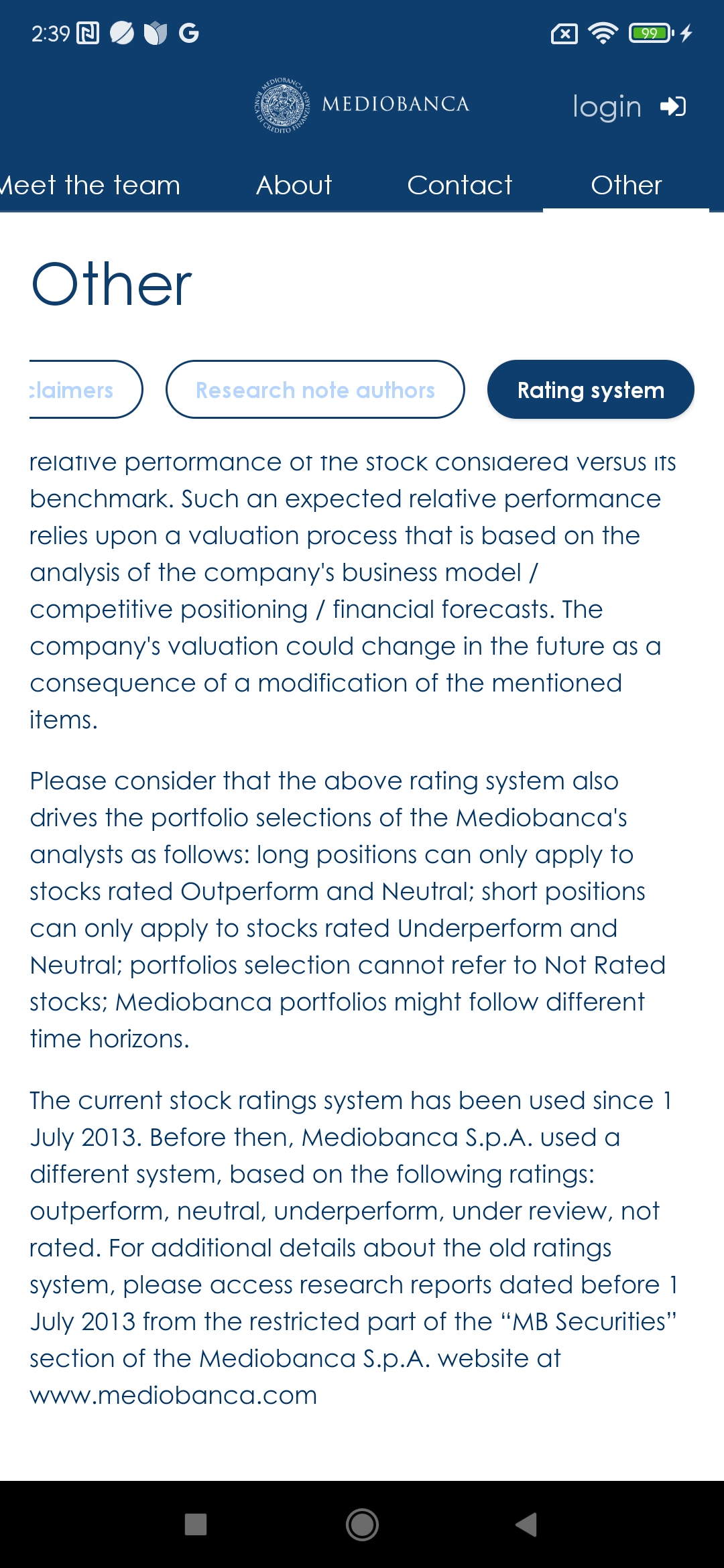Open the Contact tab
The width and height of the screenshot is (724, 1568).
point(459,185)
